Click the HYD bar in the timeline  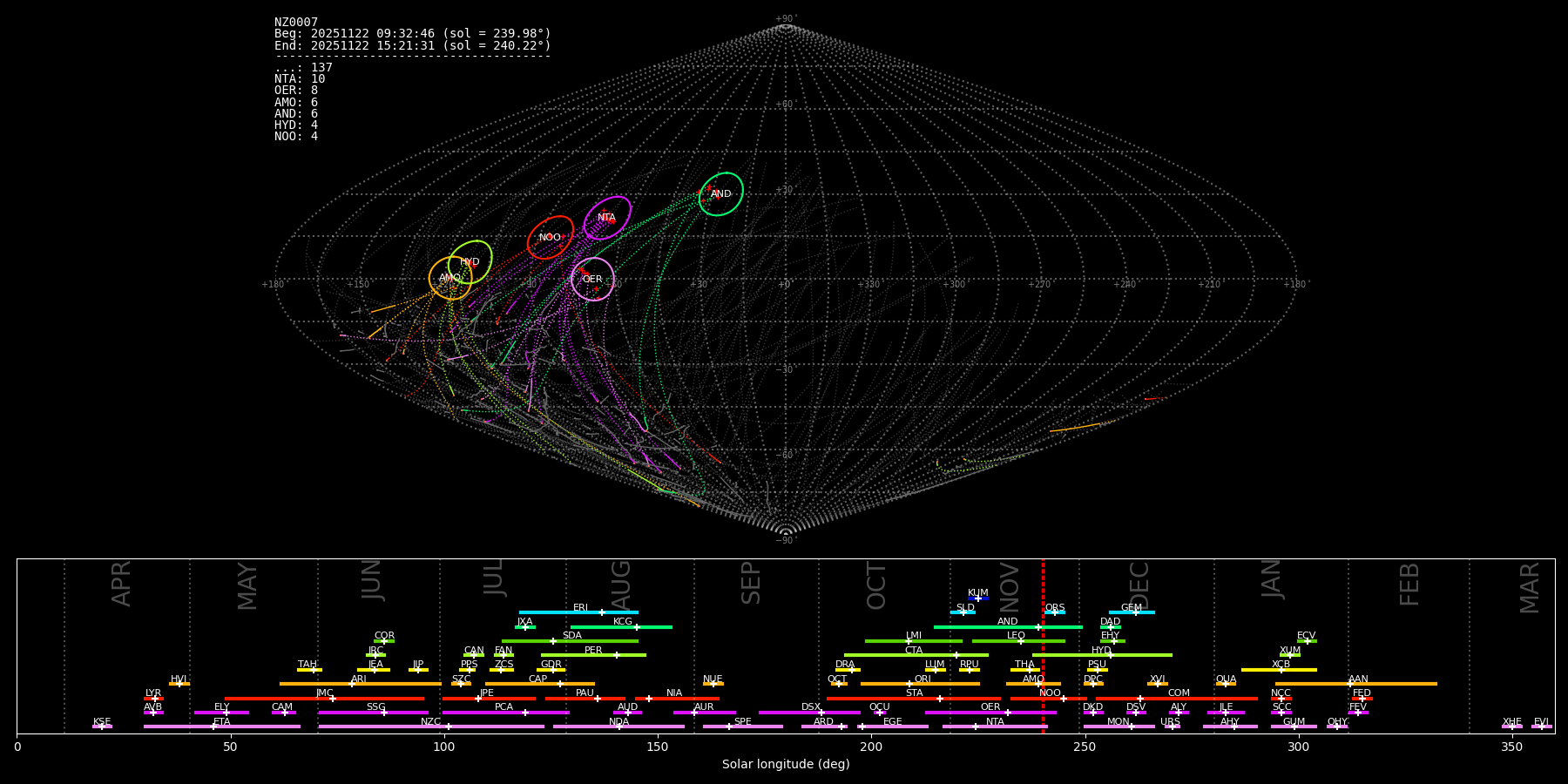(x=1102, y=655)
